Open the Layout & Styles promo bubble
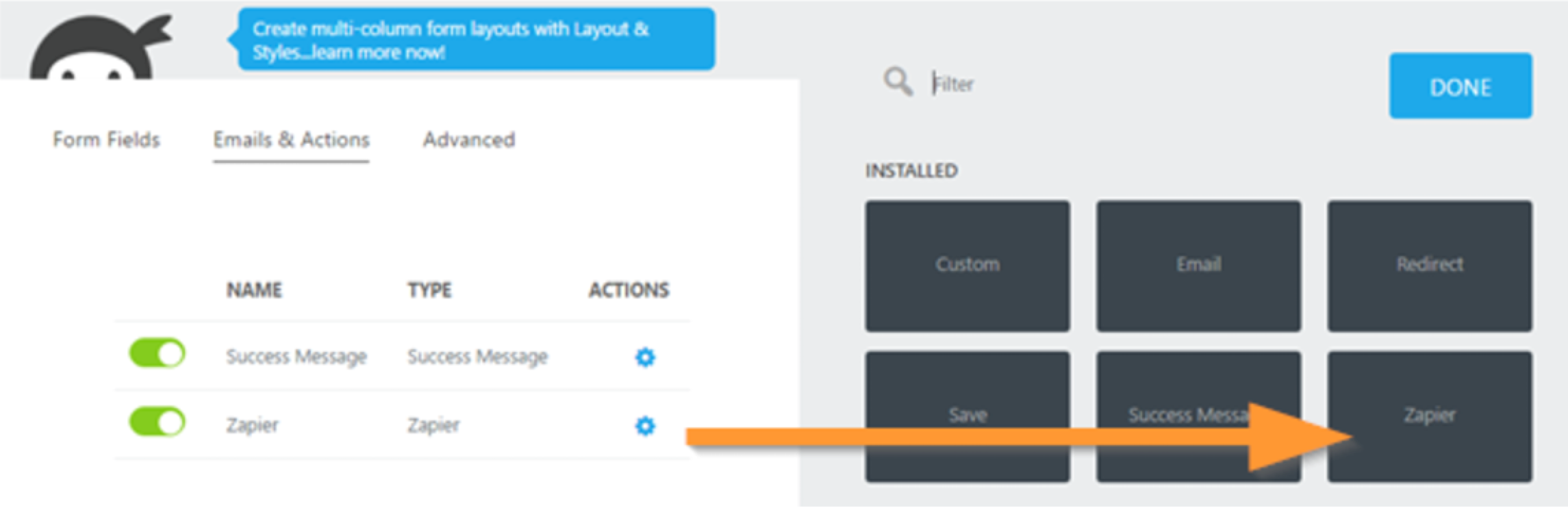The height and width of the screenshot is (508, 1568). 477,39
